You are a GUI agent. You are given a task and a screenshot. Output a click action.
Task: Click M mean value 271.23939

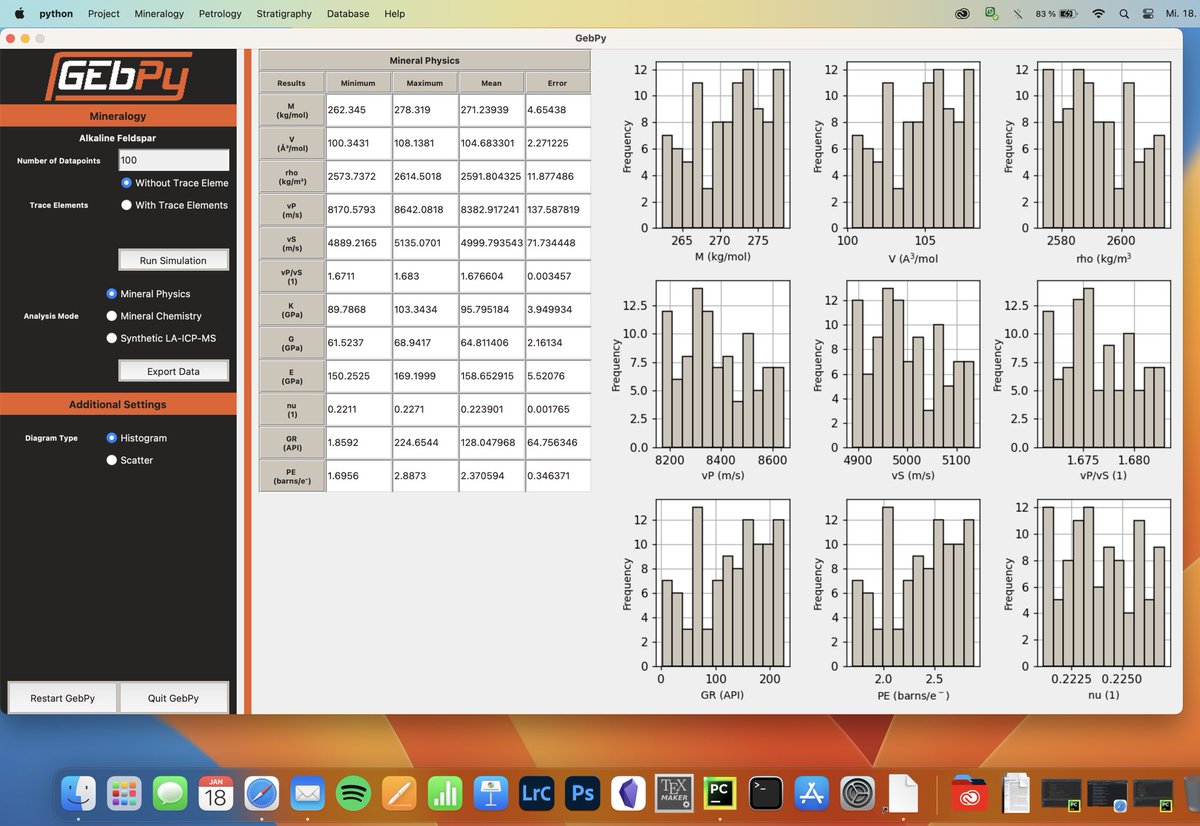click(491, 110)
